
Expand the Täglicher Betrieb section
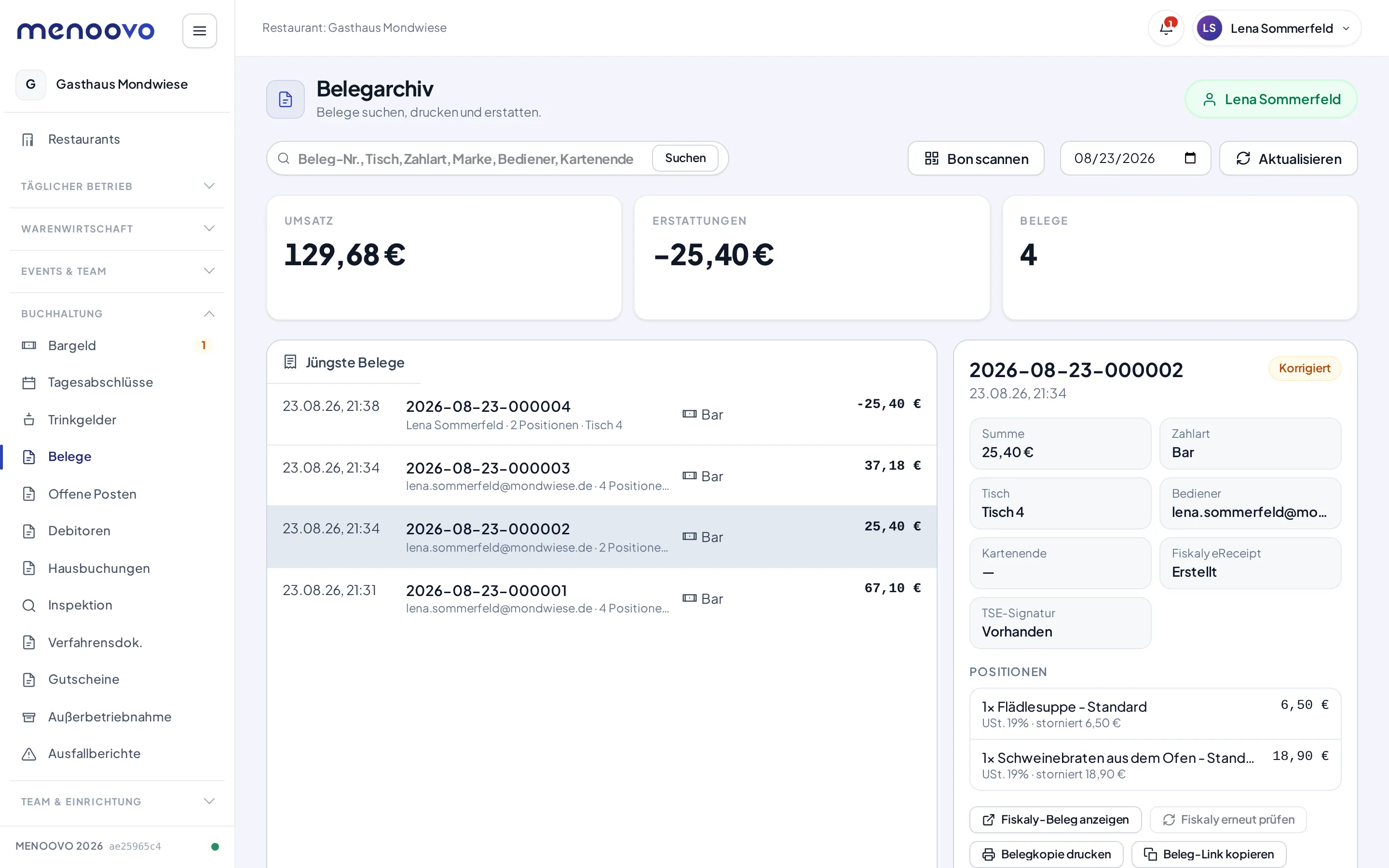tap(117, 186)
